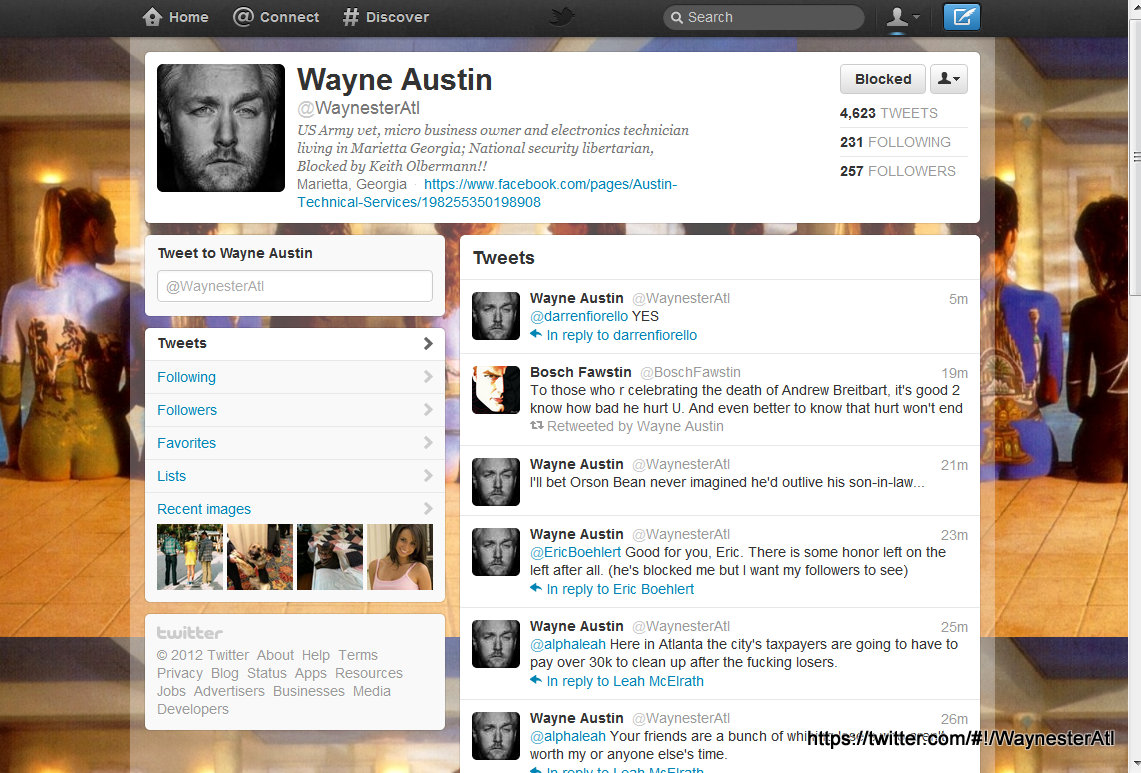
Task: Open About link in footer
Action: (275, 655)
